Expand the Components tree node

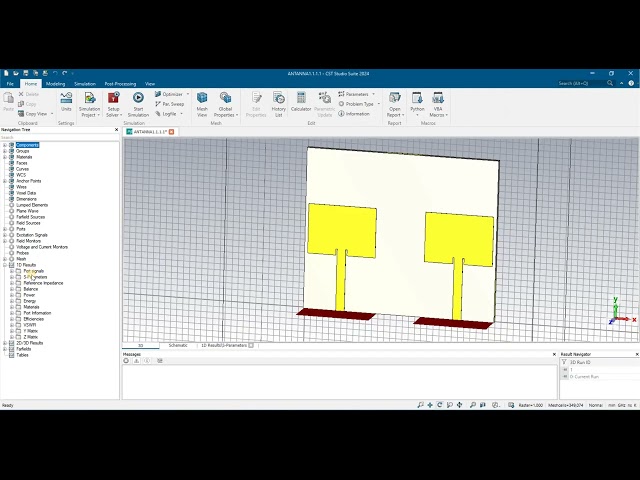(x=5, y=145)
